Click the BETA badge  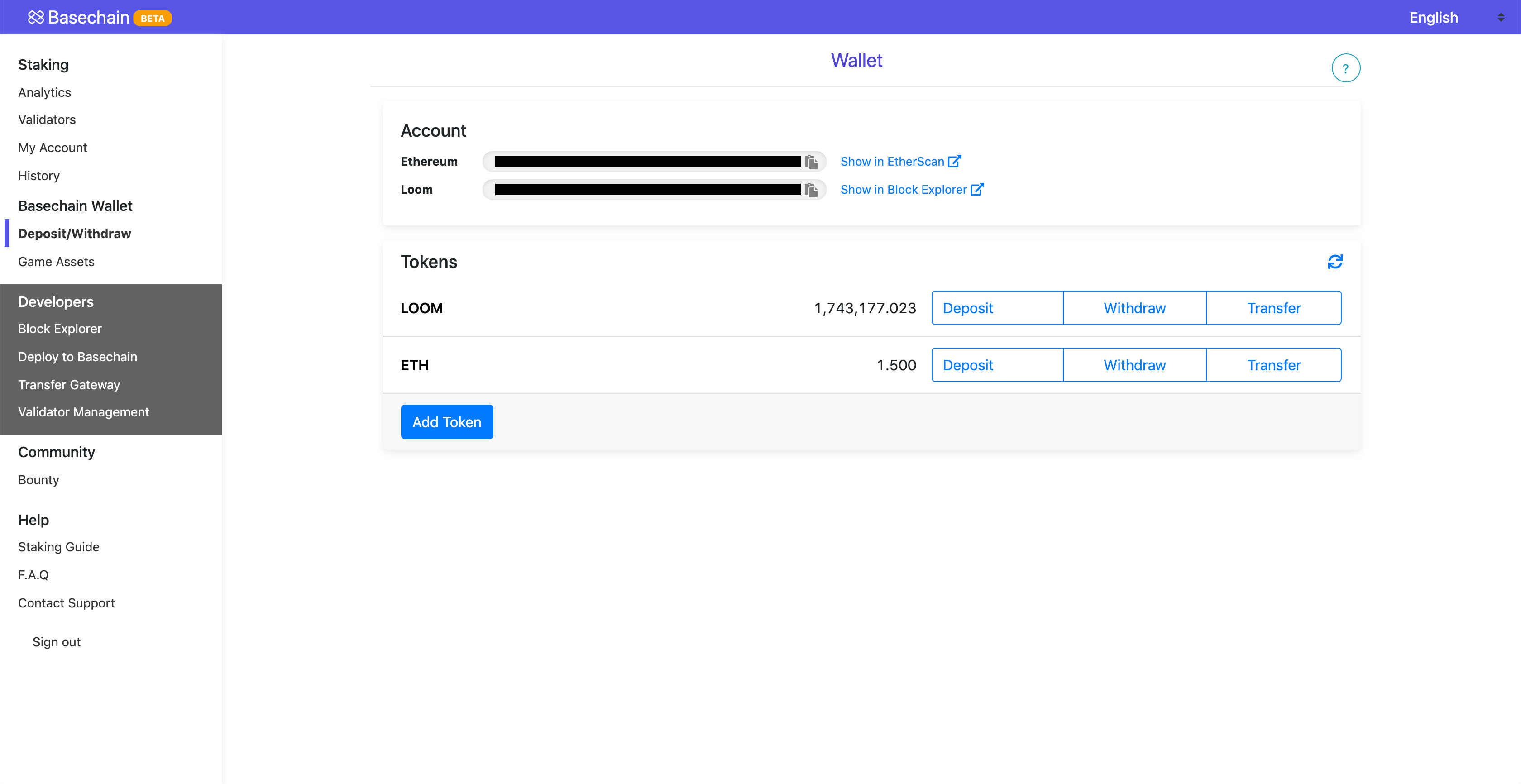[153, 18]
